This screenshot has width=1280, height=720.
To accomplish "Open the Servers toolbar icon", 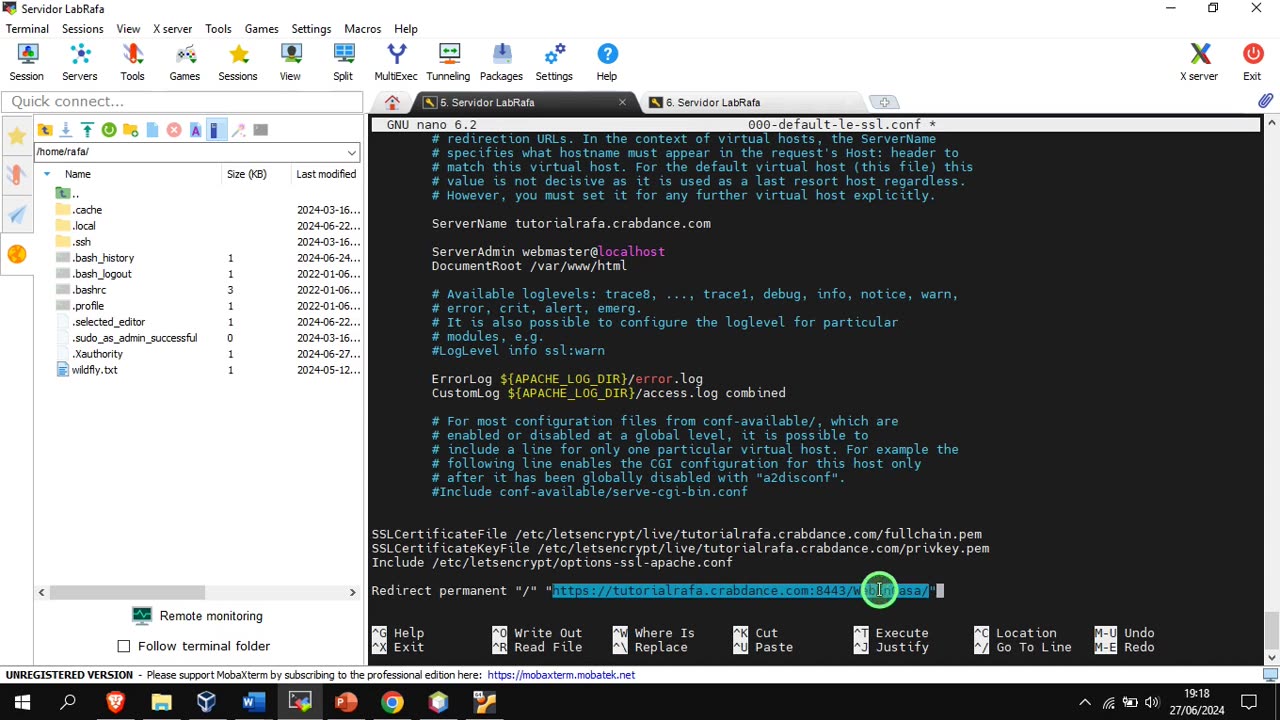I will (x=80, y=62).
